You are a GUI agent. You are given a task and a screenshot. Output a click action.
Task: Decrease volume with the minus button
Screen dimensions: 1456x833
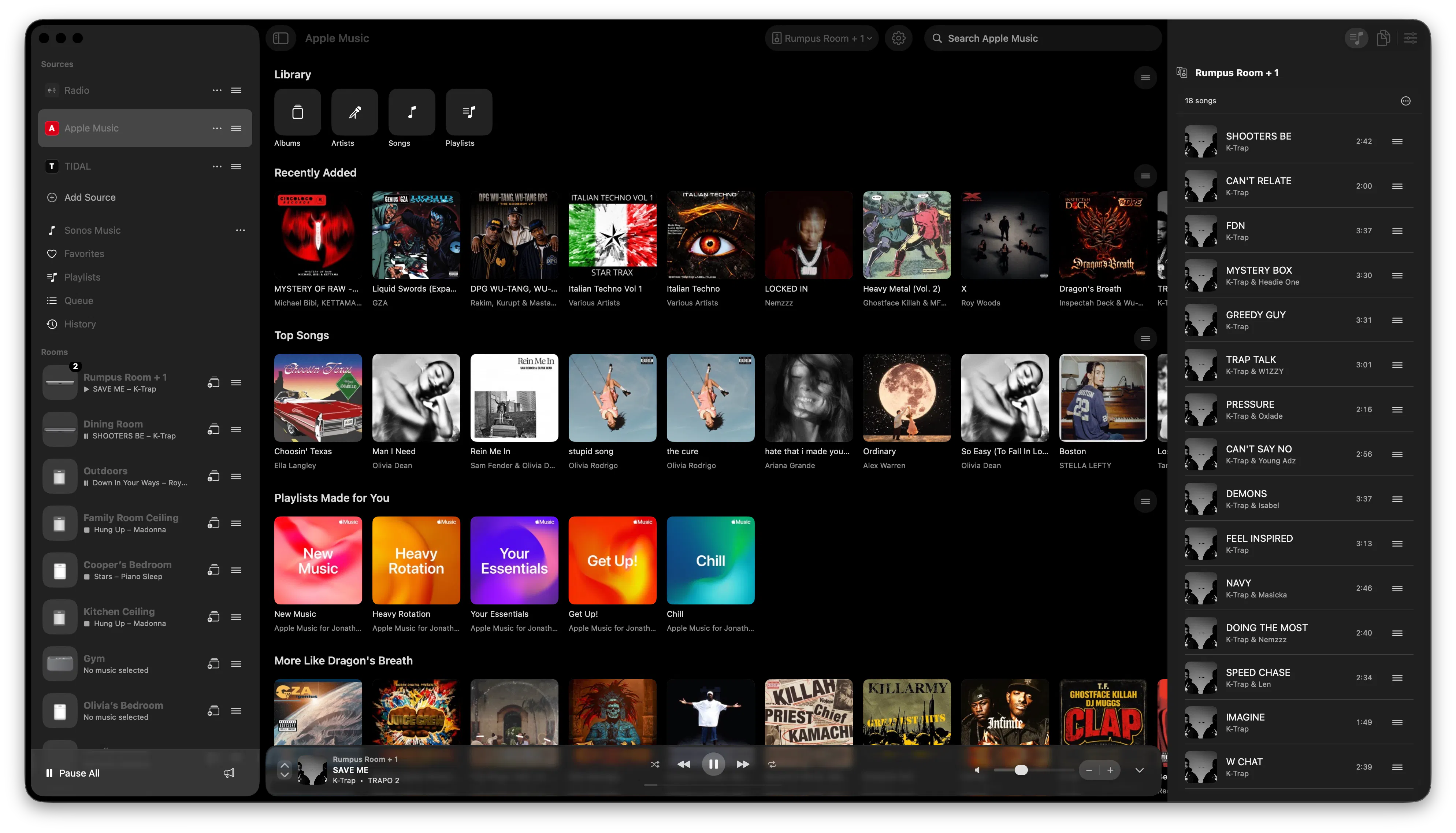1089,770
